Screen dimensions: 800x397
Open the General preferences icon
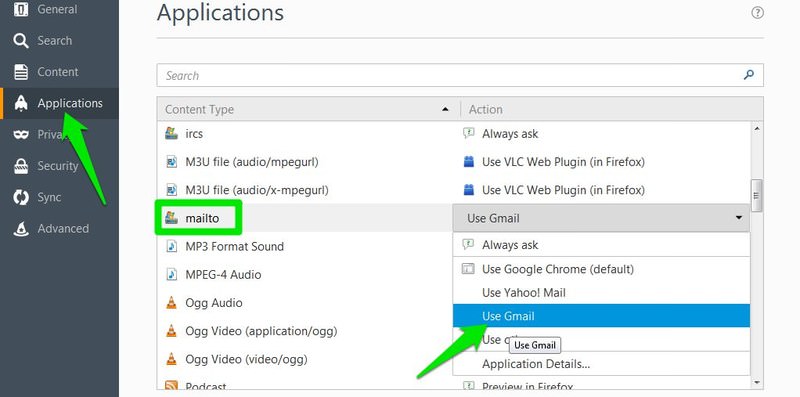[21, 9]
